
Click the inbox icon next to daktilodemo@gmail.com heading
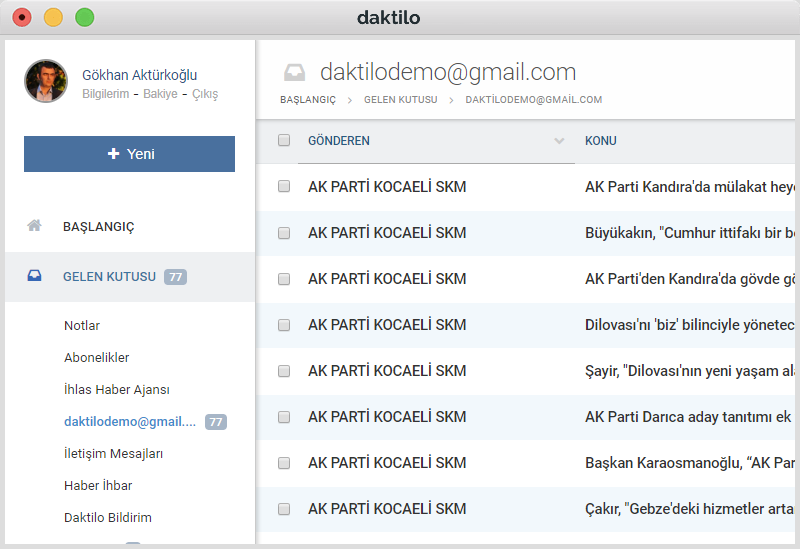click(294, 72)
